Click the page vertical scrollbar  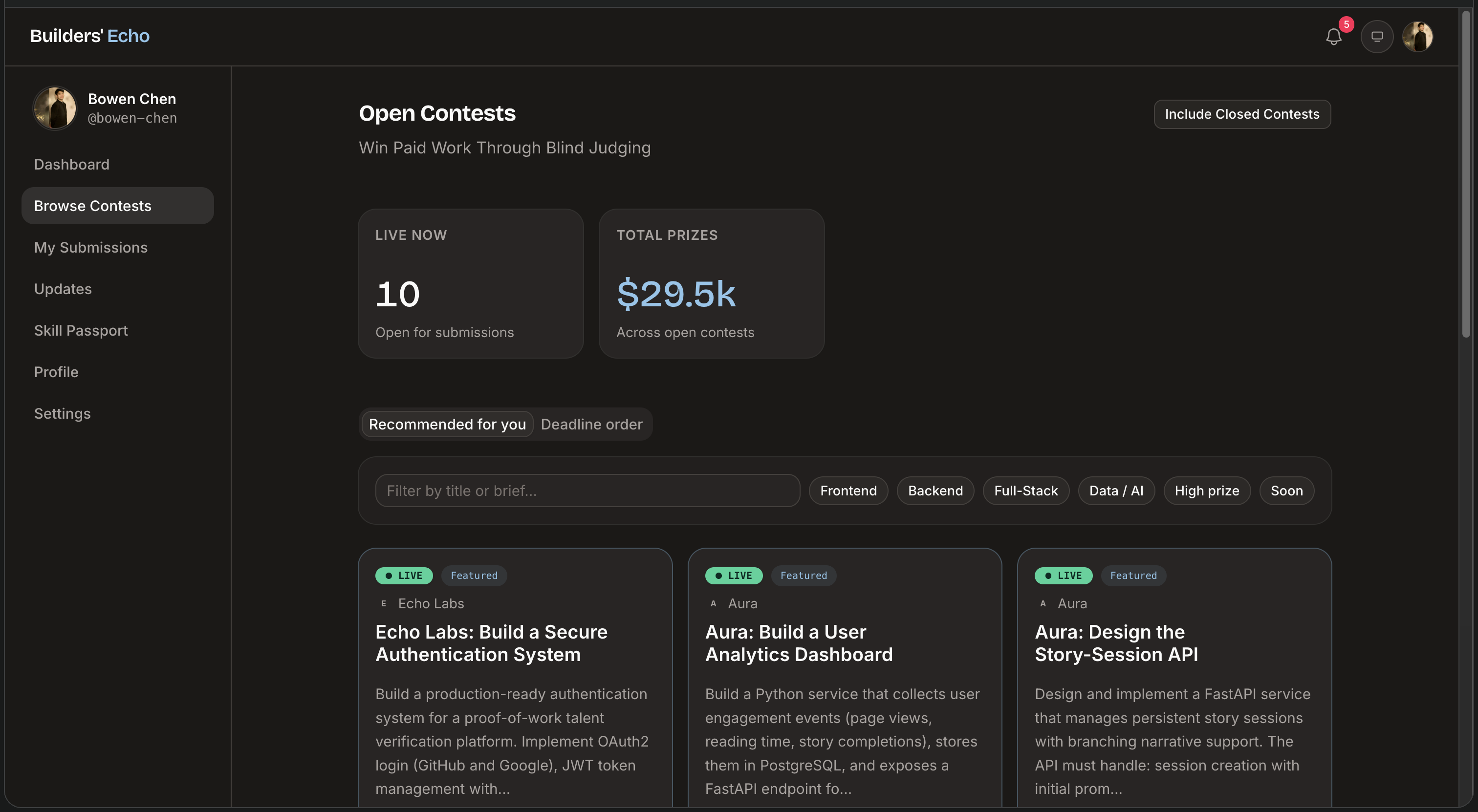(x=1466, y=174)
